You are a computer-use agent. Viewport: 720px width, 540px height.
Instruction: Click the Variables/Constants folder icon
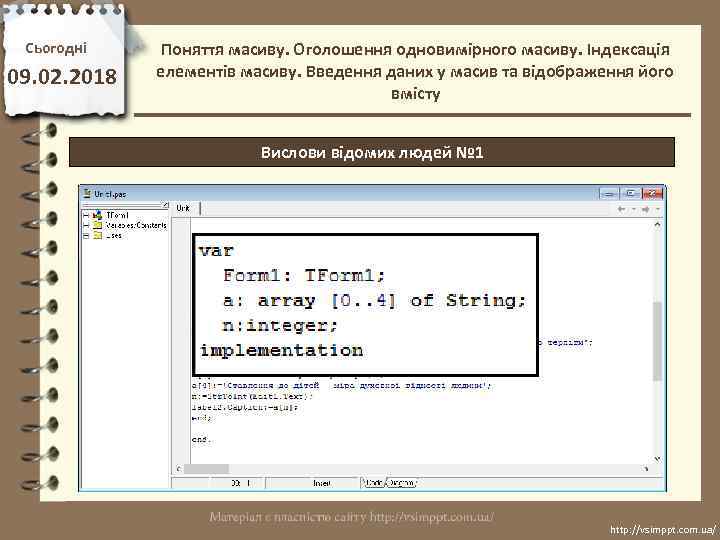click(97, 225)
